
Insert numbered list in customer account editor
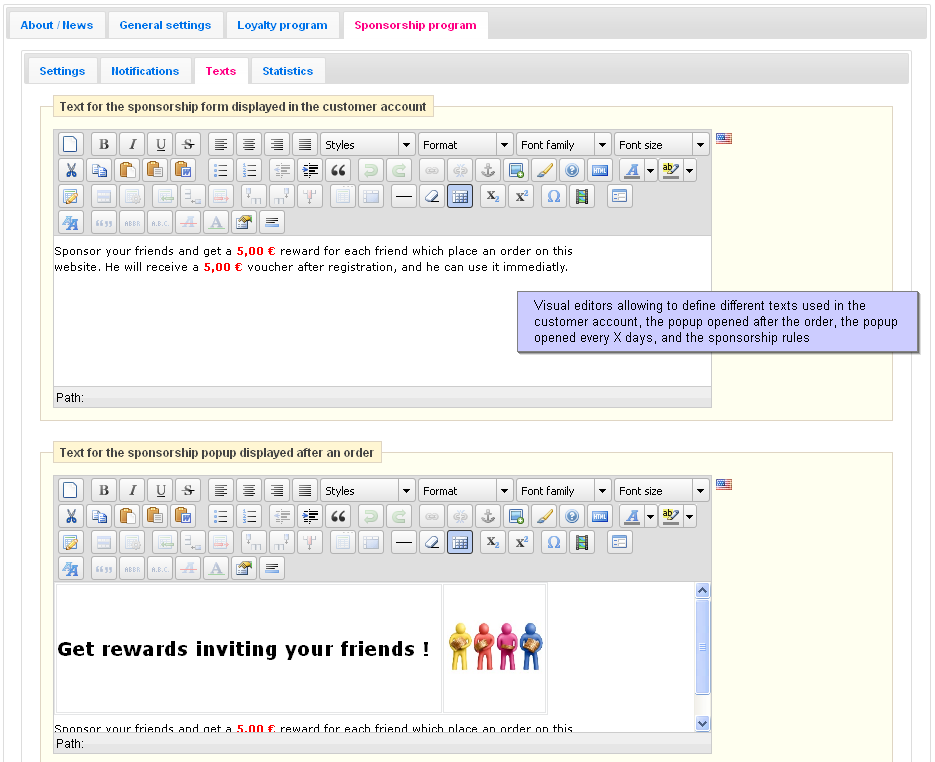(x=249, y=171)
